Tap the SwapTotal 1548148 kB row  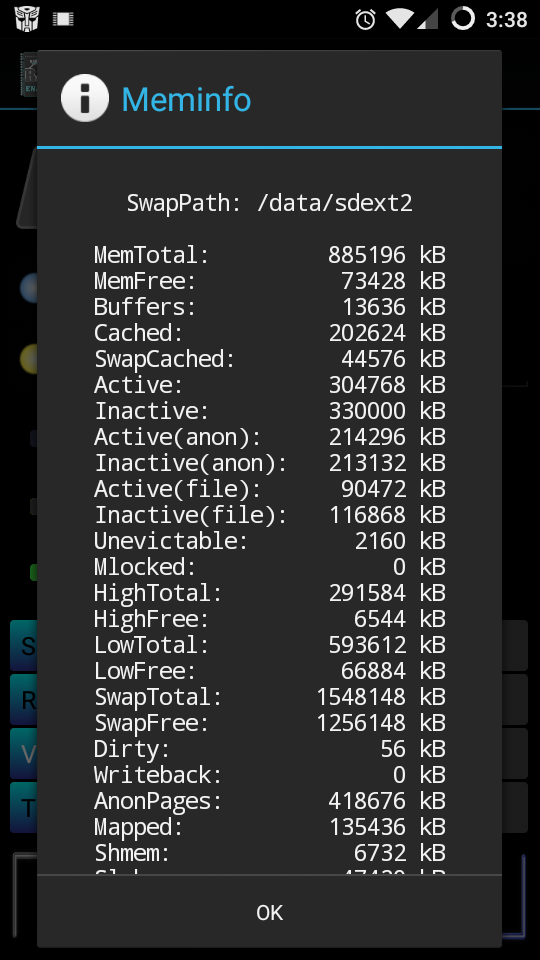[x=269, y=697]
